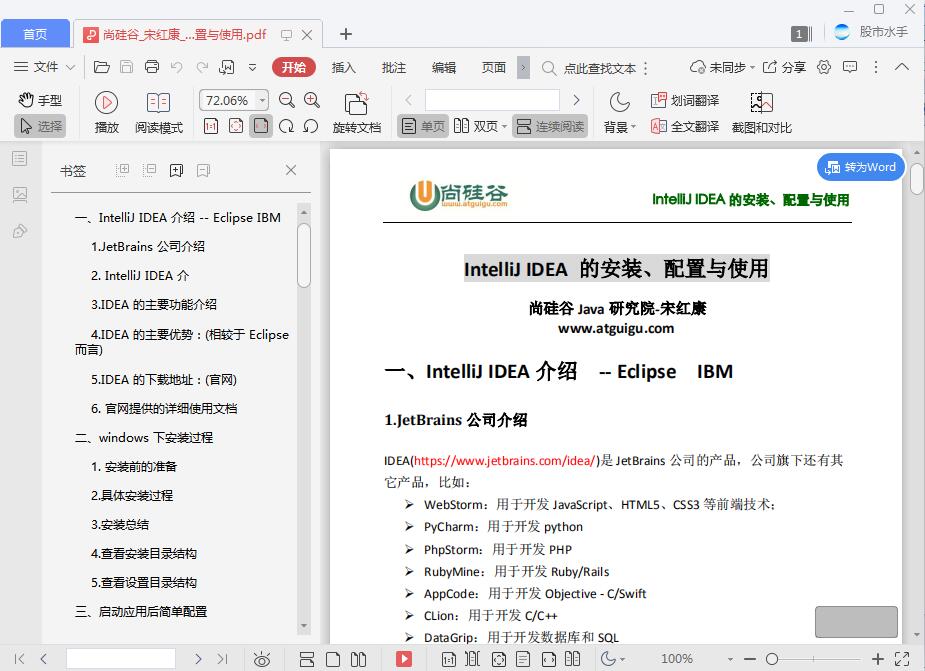925x671 pixels.
Task: Switch to the 首页 home tab
Action: tap(35, 34)
